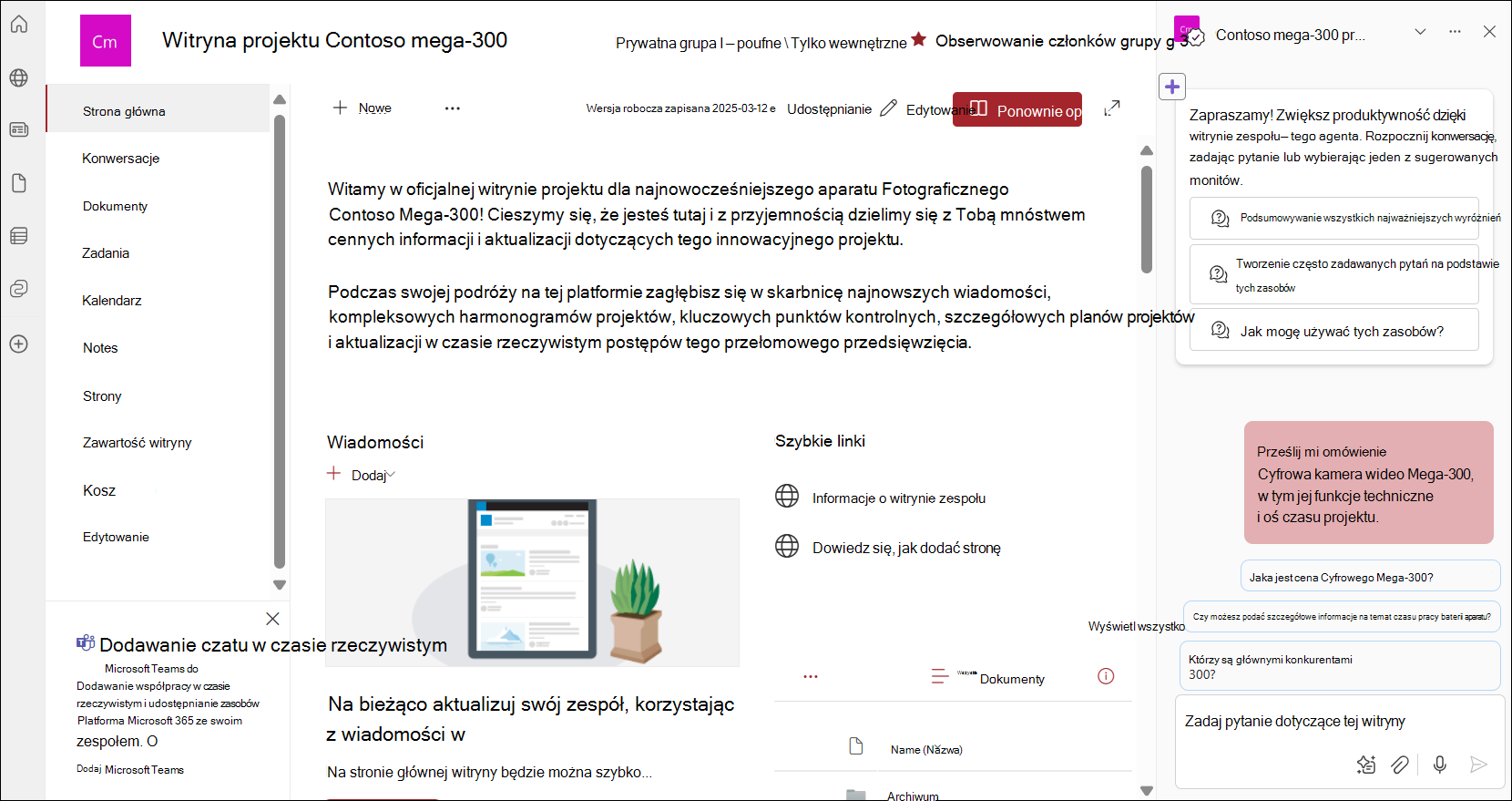
Task: Open Notes in left navigation
Action: [x=100, y=348]
